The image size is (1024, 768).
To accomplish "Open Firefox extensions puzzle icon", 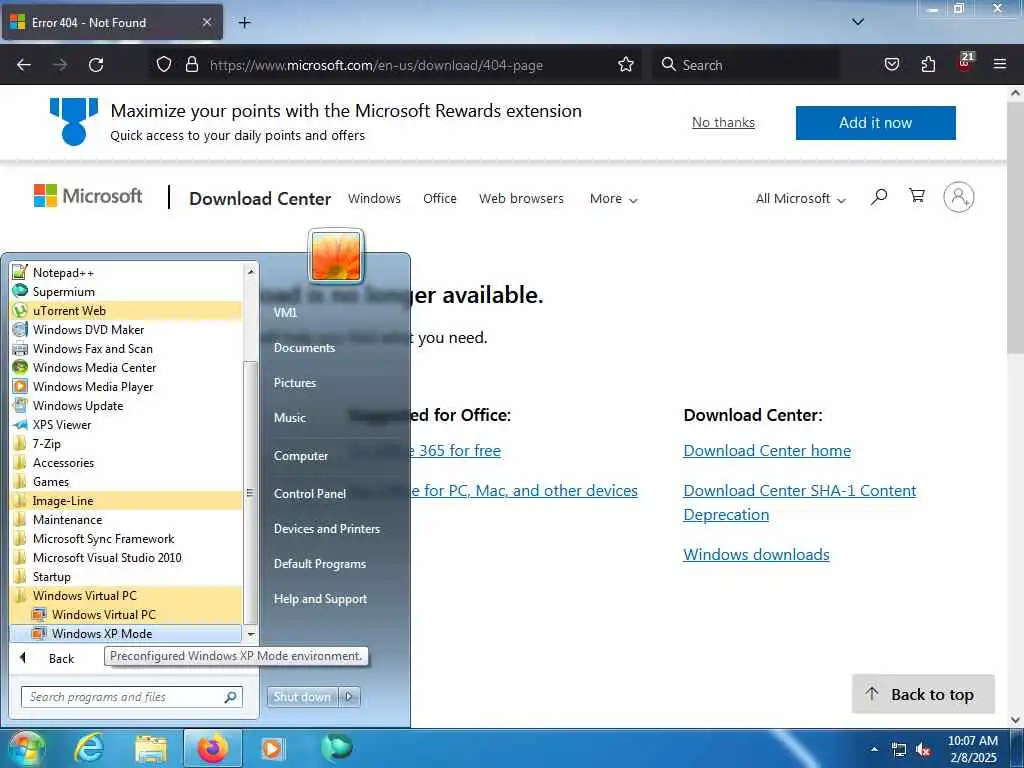I will (928, 64).
